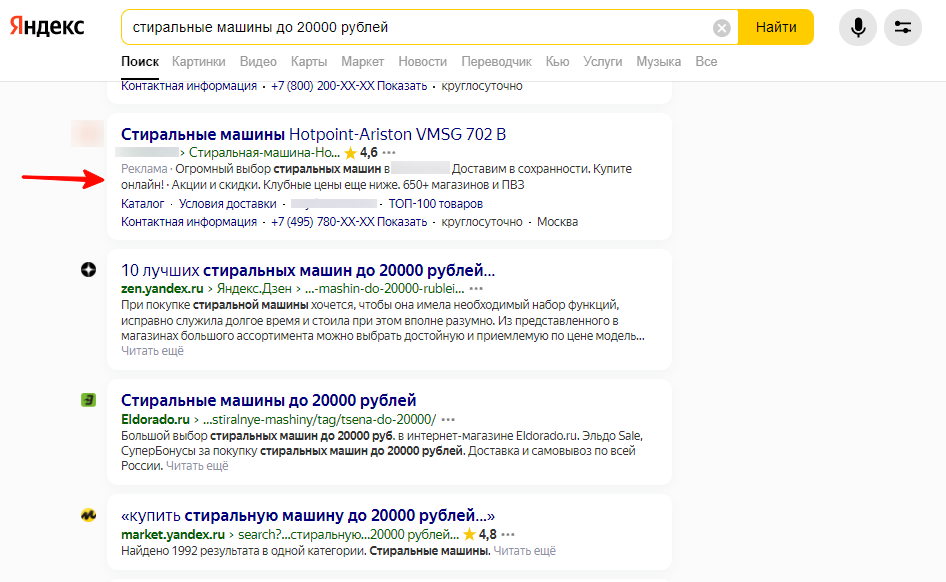Open three-dot menu of Hotpoint-Ariston ad

389,153
